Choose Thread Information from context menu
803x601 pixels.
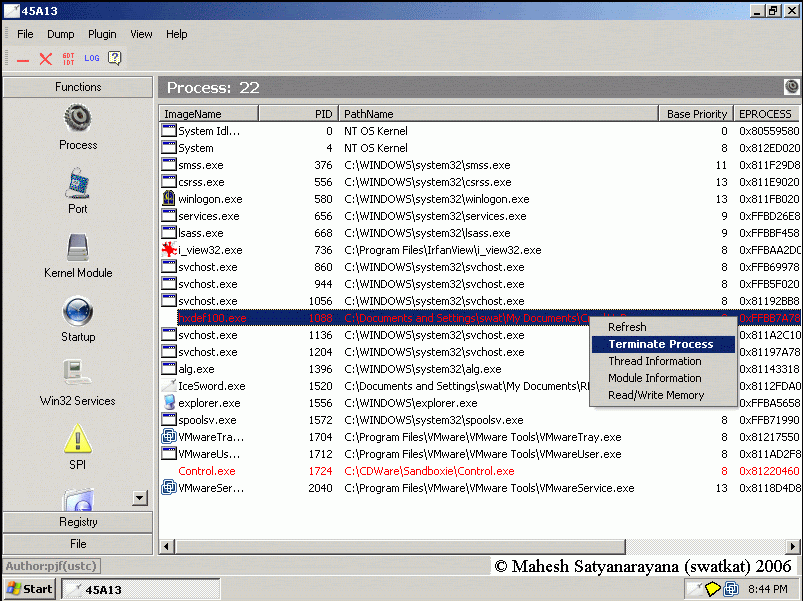click(x=663, y=361)
